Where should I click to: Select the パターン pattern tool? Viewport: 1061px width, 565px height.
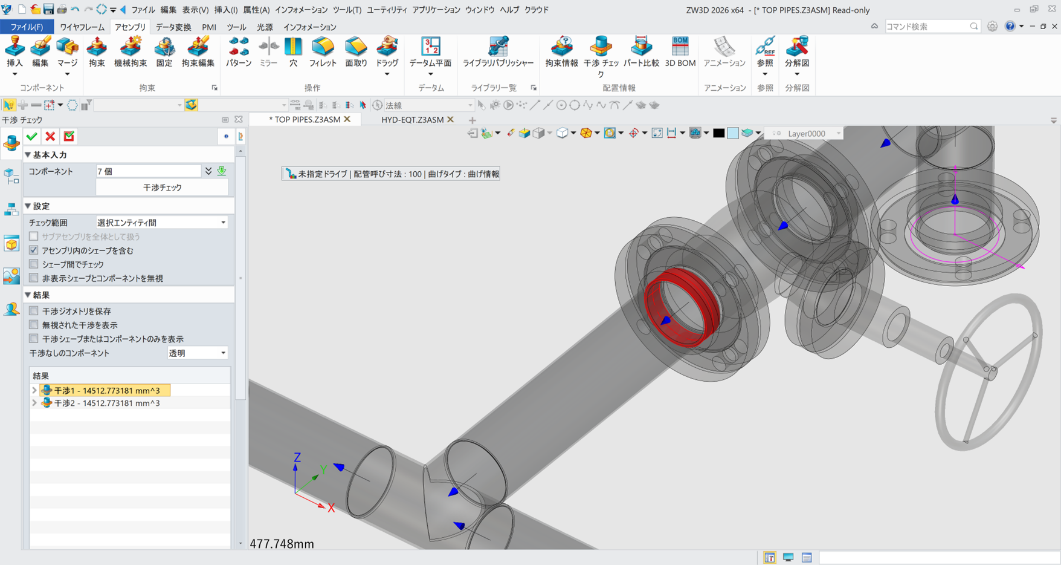pos(238,52)
